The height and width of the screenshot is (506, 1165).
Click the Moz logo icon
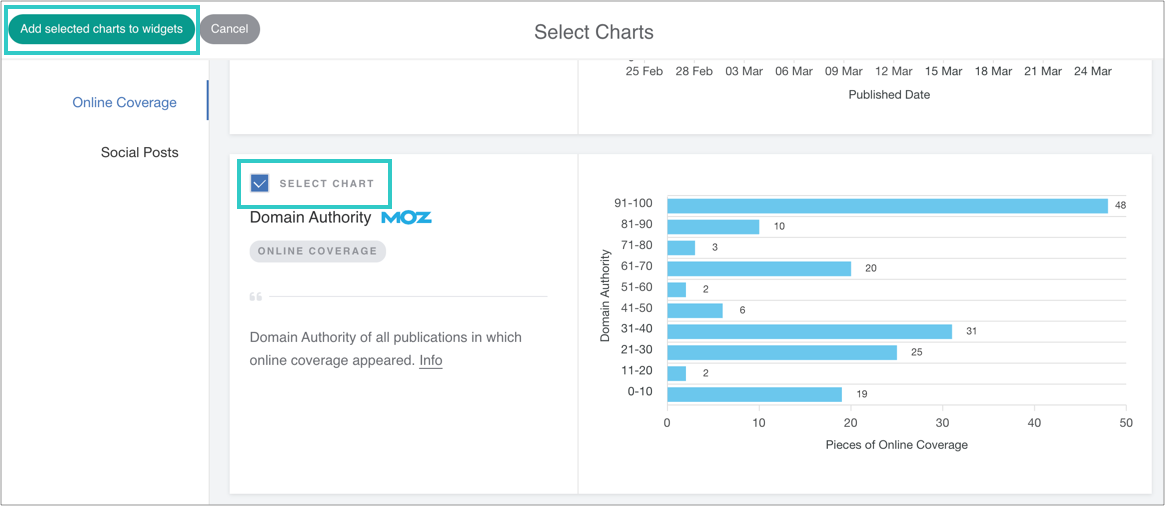pos(406,217)
